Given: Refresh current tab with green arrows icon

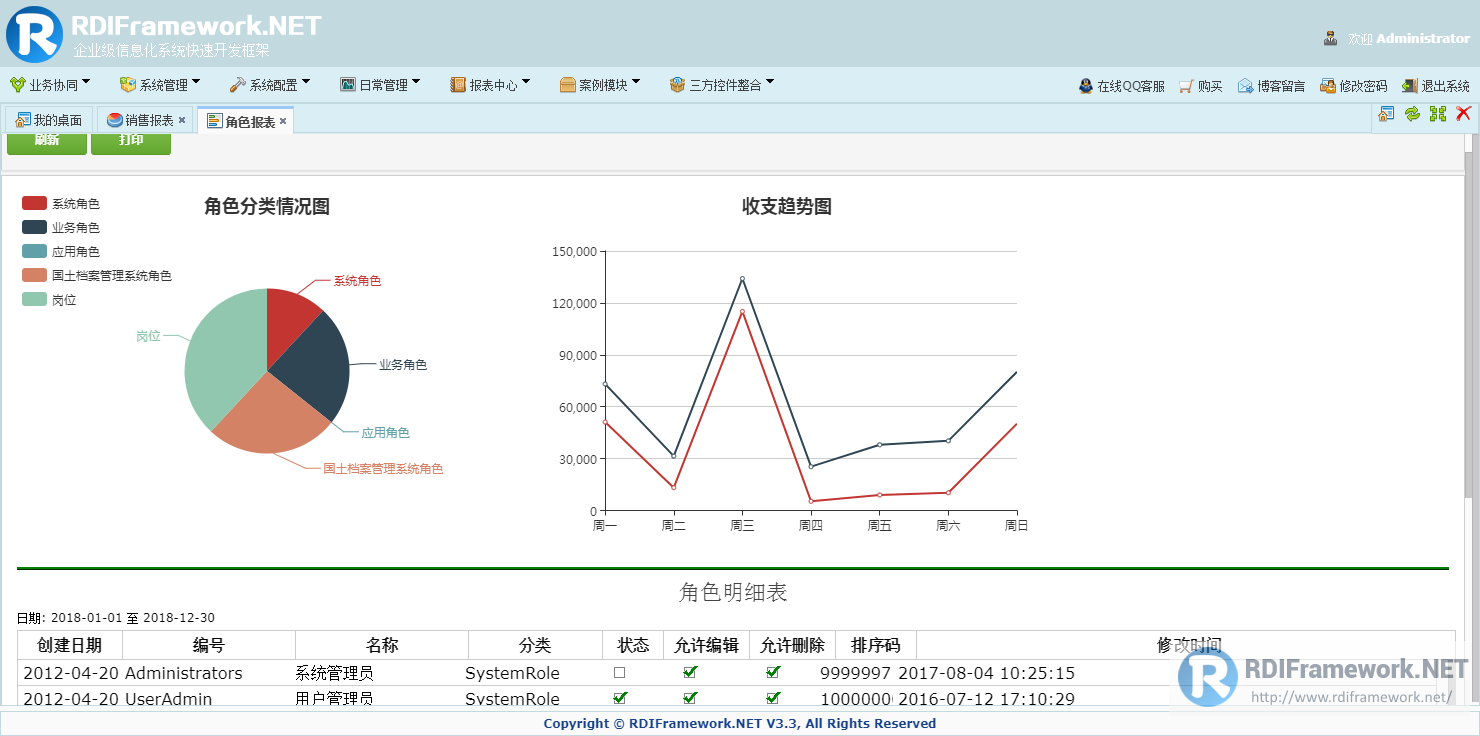Looking at the screenshot, I should 1412,114.
